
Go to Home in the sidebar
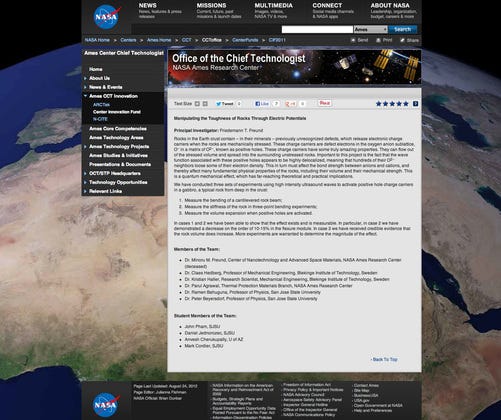point(96,69)
